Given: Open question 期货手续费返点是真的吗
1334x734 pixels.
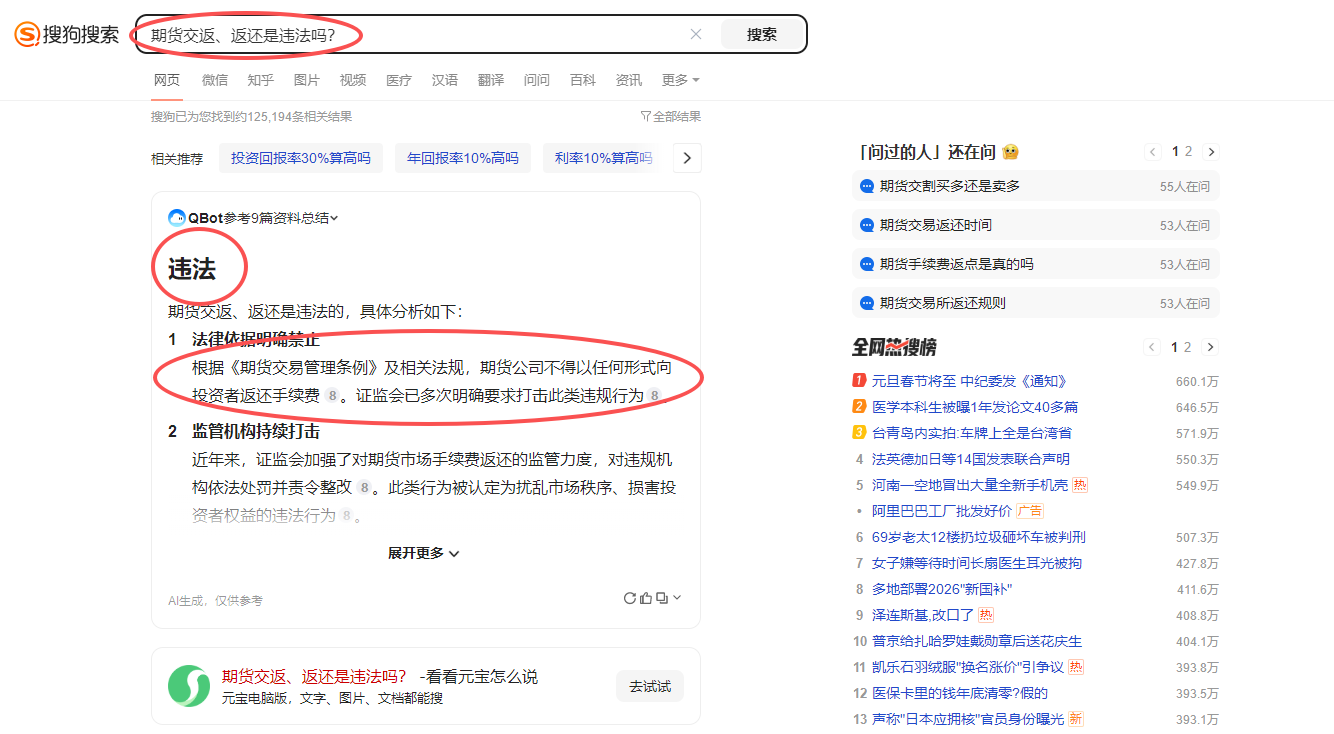Looking at the screenshot, I should click(x=957, y=264).
